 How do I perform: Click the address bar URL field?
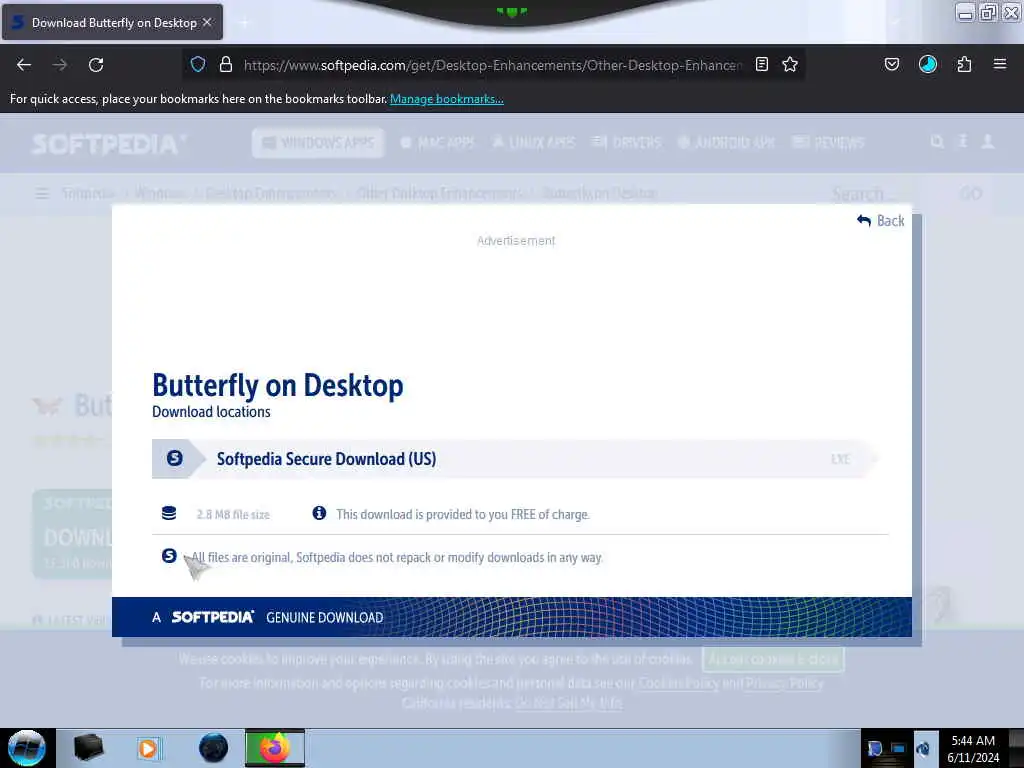pos(492,65)
